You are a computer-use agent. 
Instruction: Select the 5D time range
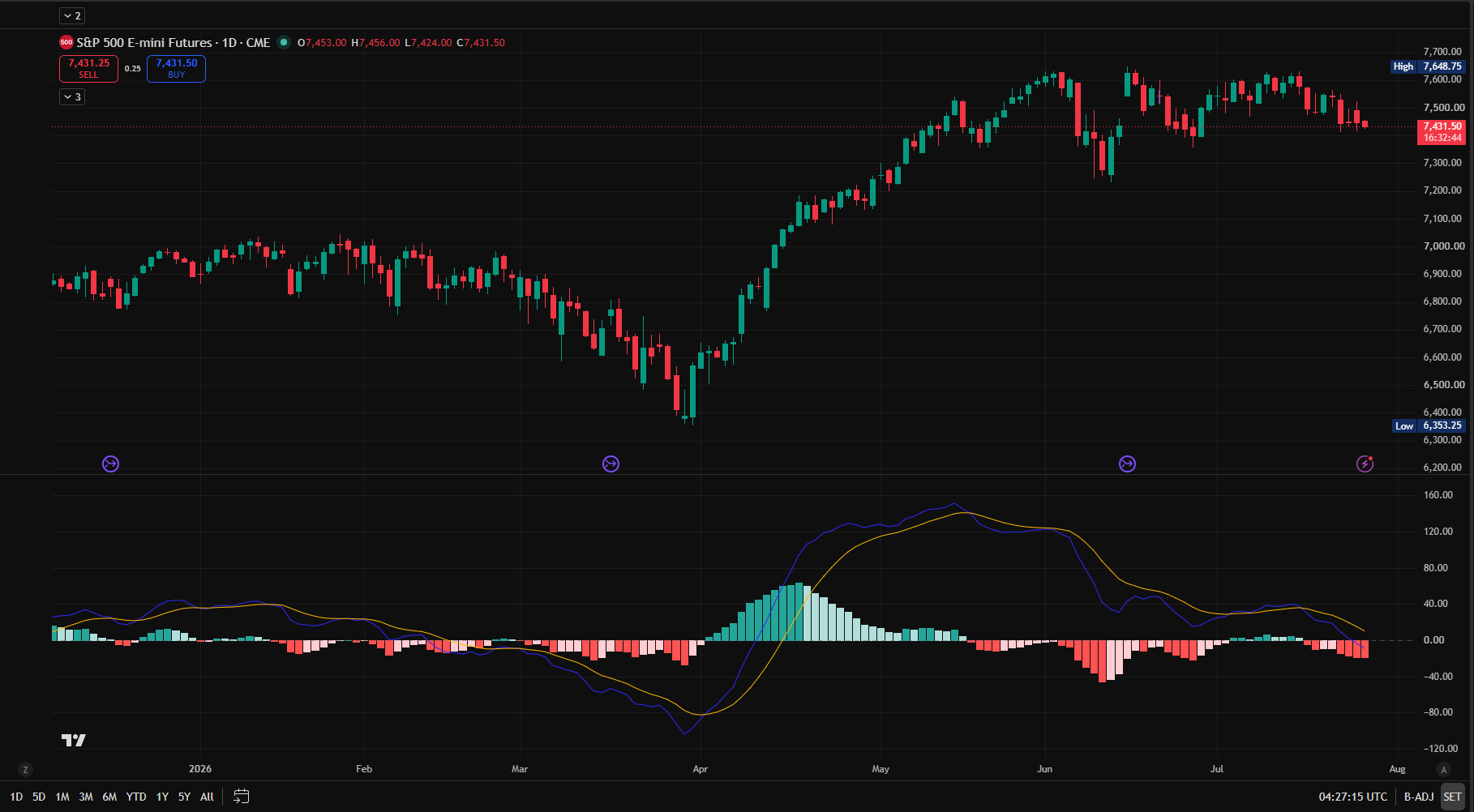pyautogui.click(x=39, y=797)
